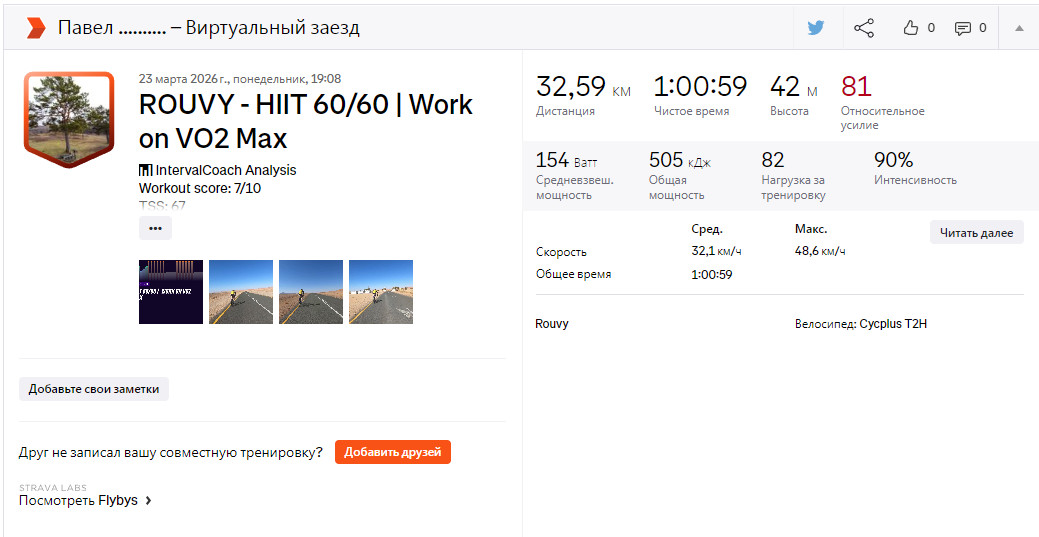The height and width of the screenshot is (537, 1039).
Task: Share activity via Twitter bird icon
Action: [816, 28]
